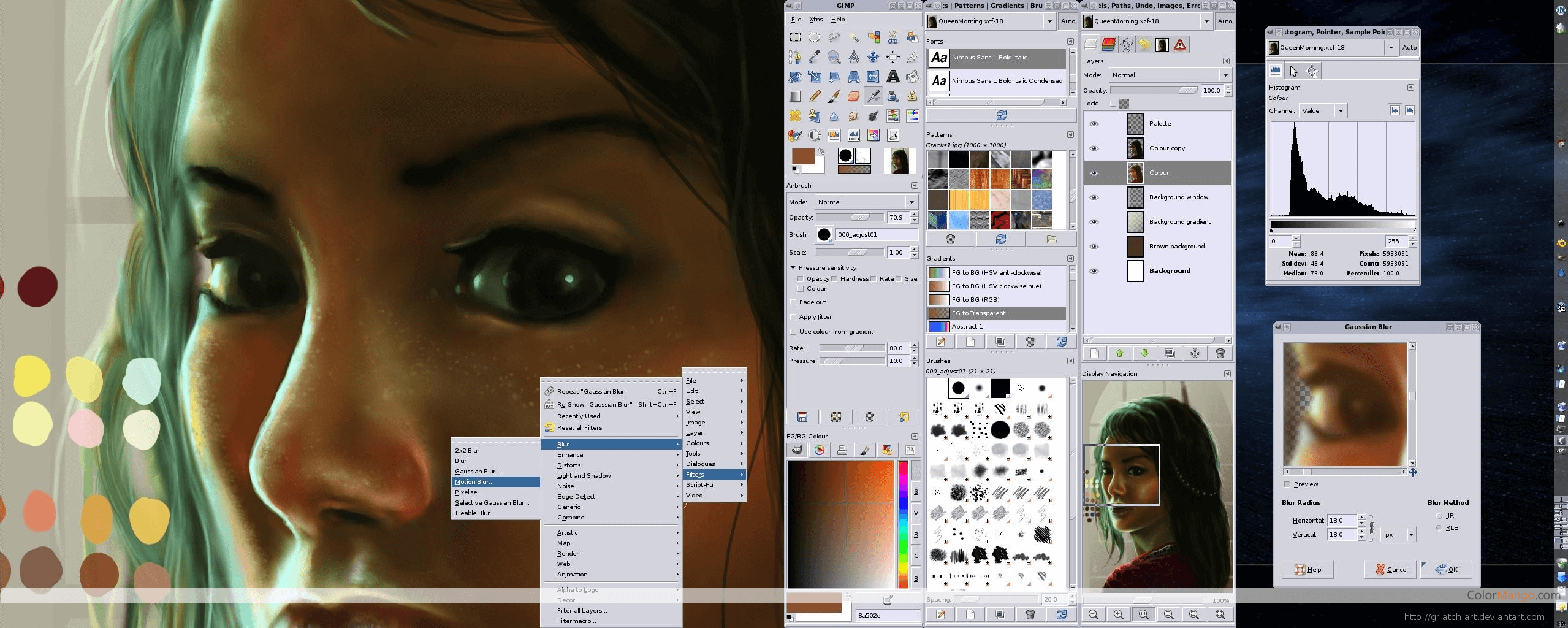Select the Text tool
The image size is (1568, 628).
coord(892,77)
